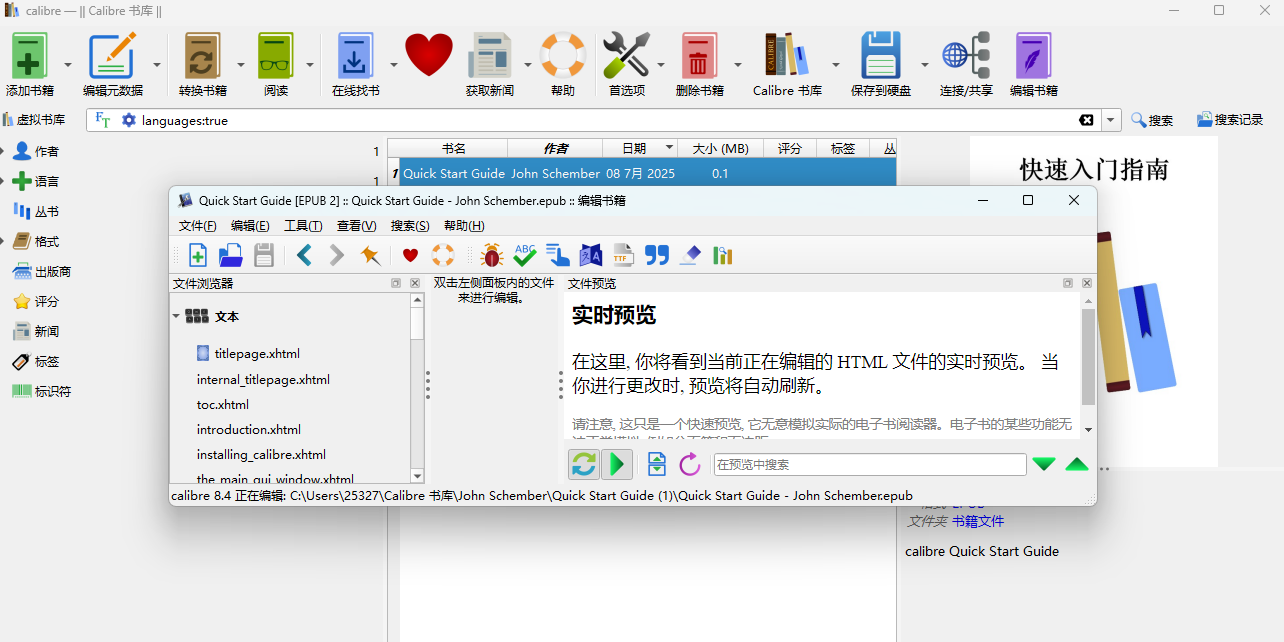Click the 添加书籍 add books icon
The image size is (1284, 642).
29,55
